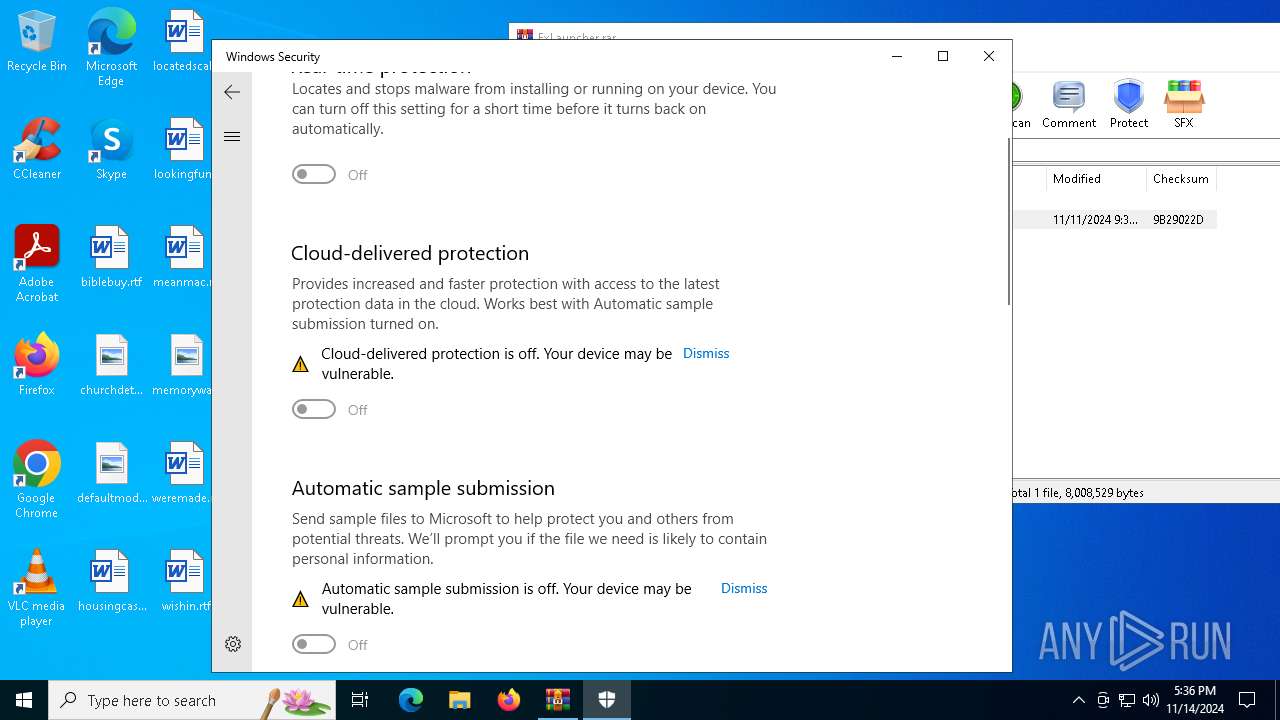1280x720 pixels.
Task: Minimize the Windows Security window
Action: coord(897,56)
